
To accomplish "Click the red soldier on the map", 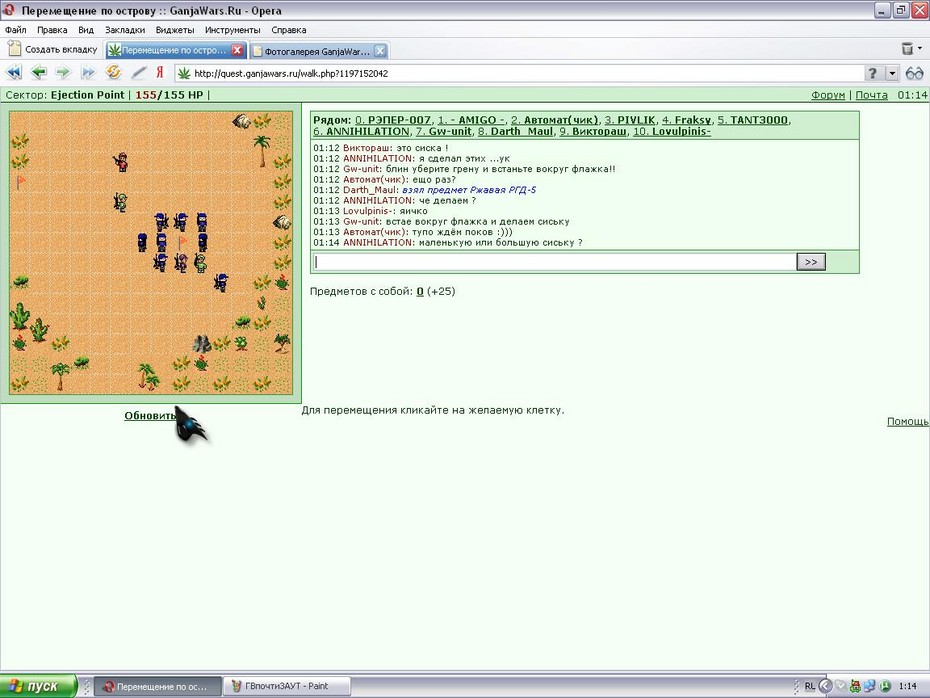I will tap(120, 162).
